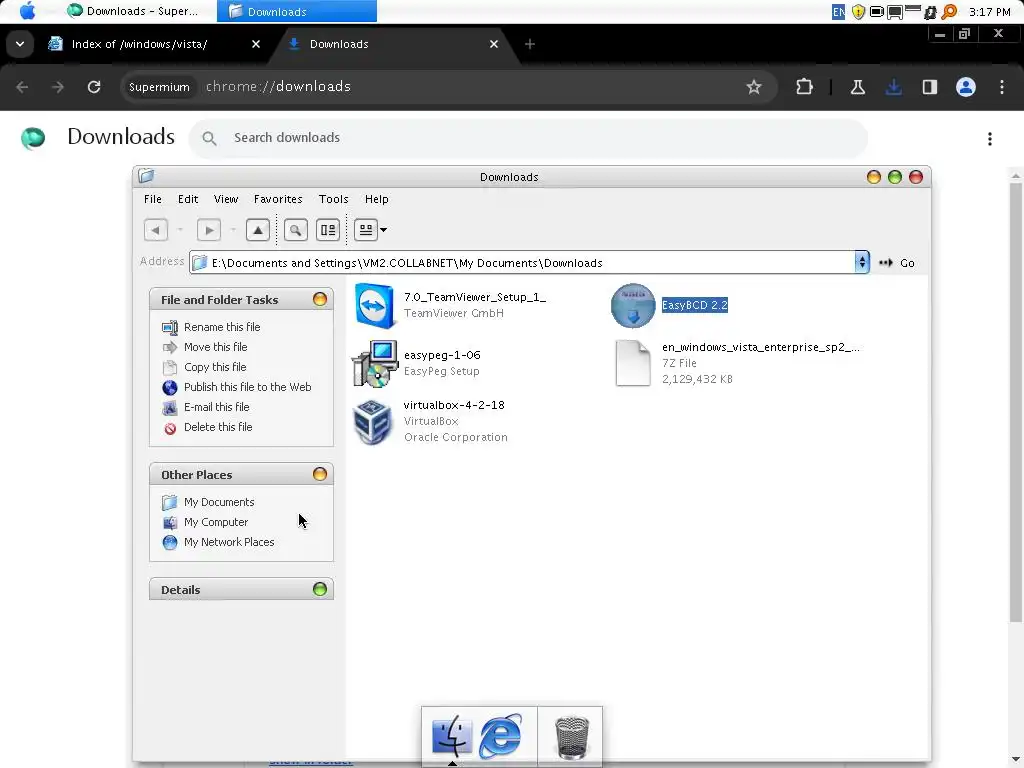Open the Downloads page more-actions menu
Screen dimensions: 1024x768
point(990,138)
